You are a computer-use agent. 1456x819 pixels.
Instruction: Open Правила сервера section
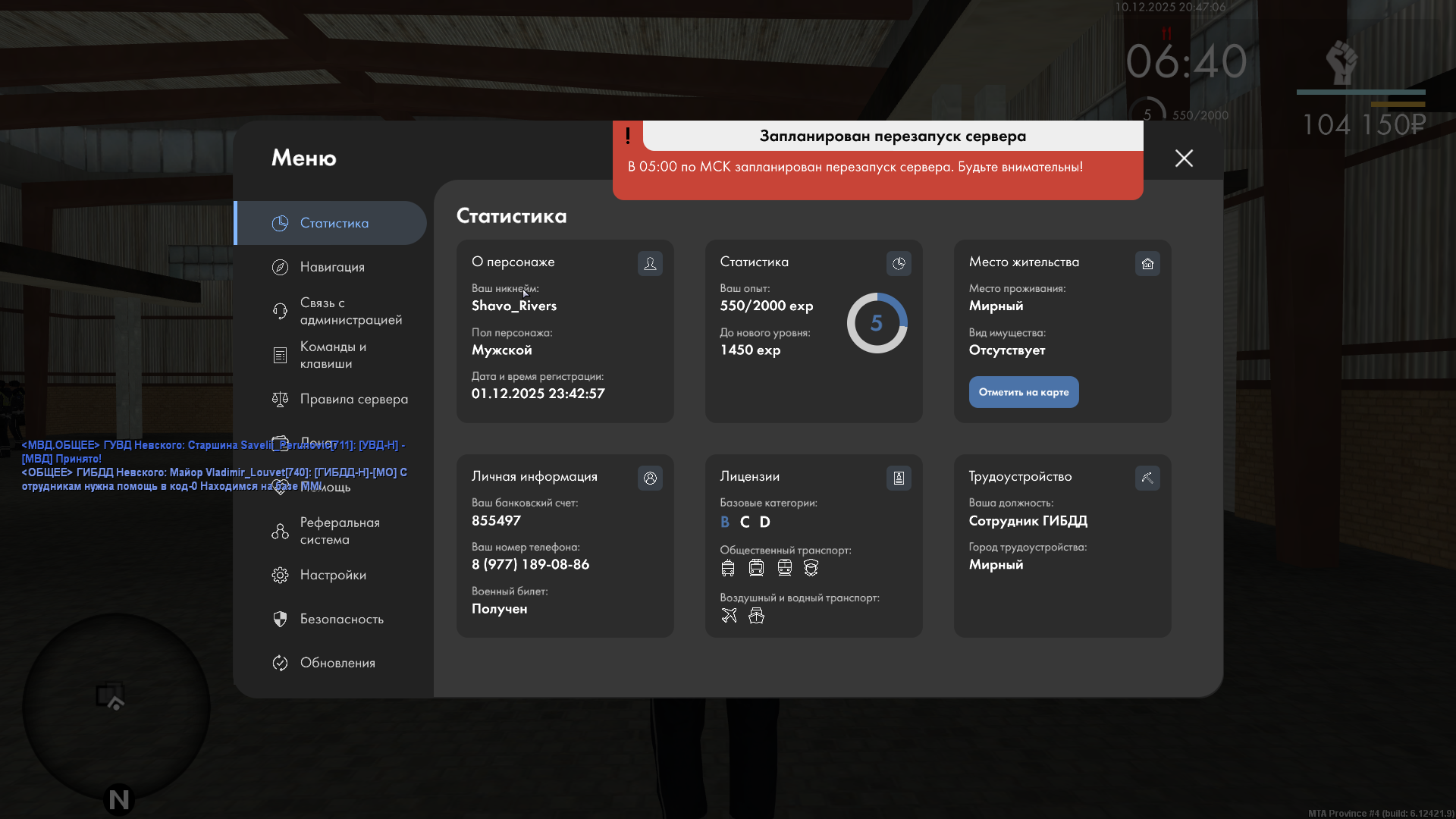[353, 399]
